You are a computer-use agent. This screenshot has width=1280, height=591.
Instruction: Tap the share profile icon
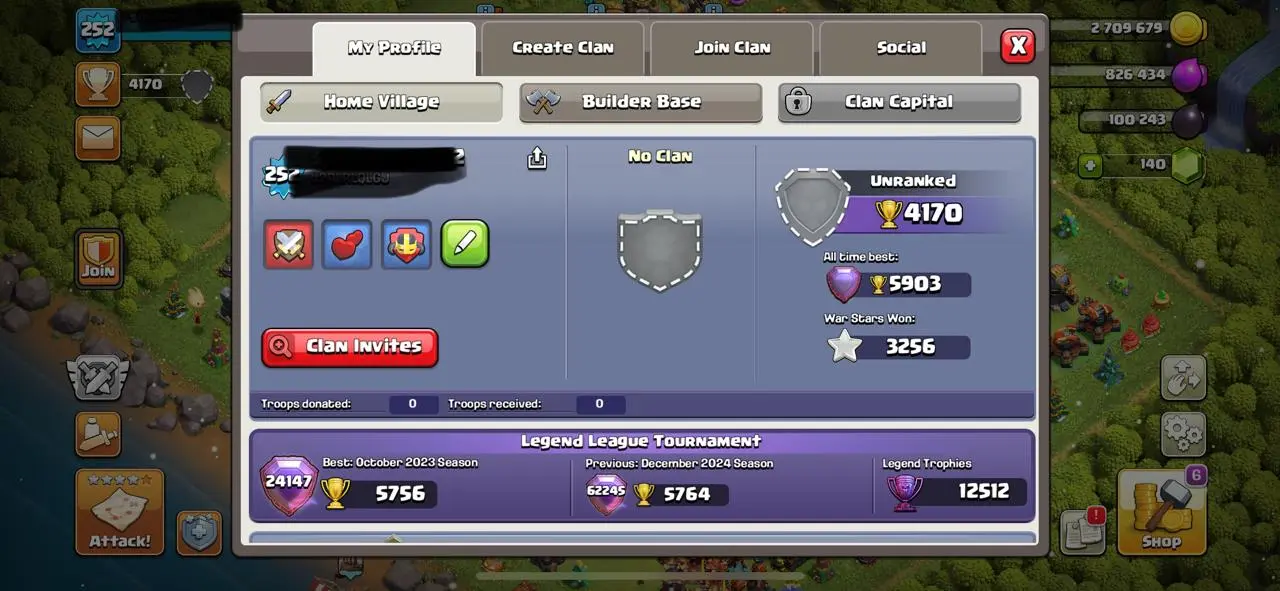click(x=537, y=158)
